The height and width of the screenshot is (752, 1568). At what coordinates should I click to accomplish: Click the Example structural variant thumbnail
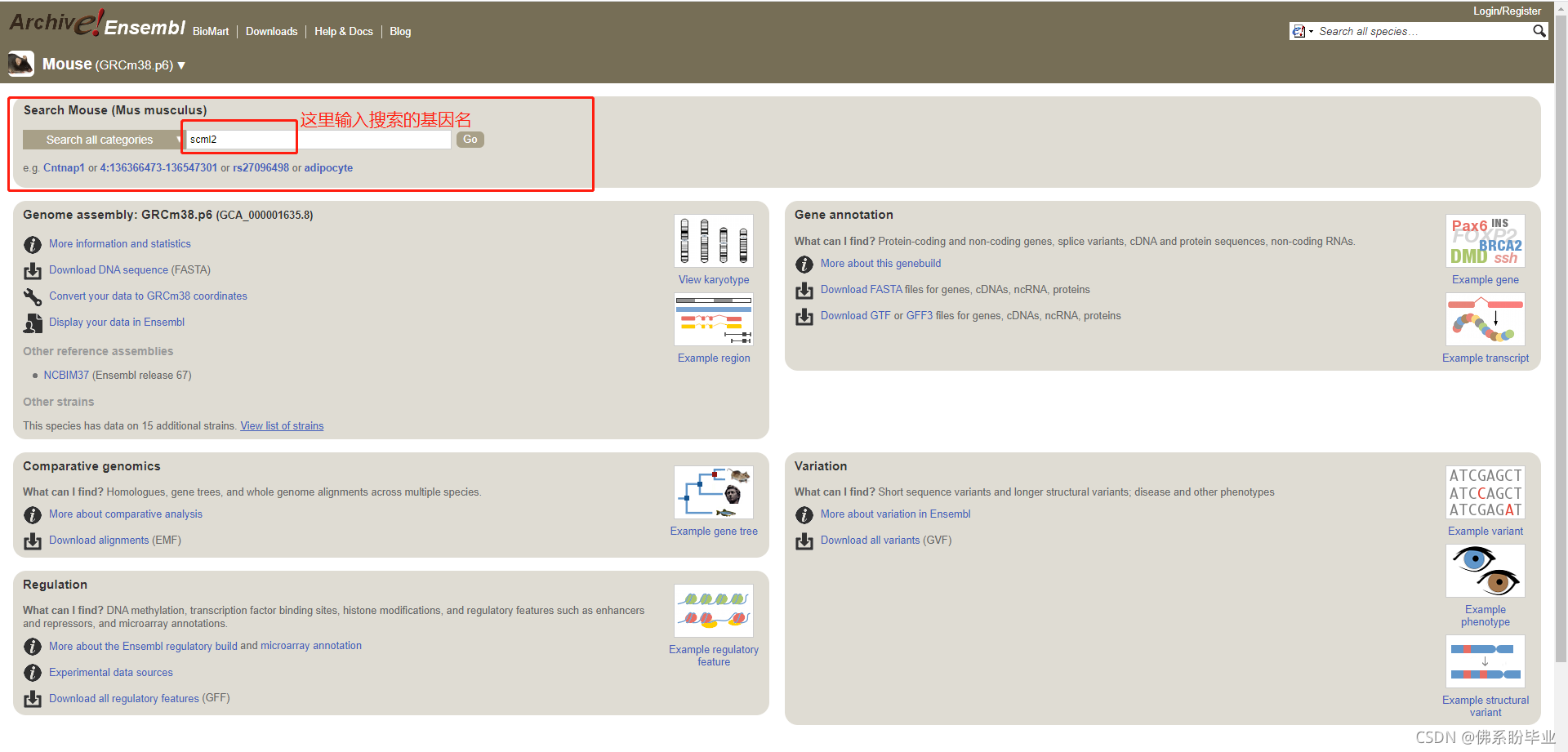point(1486,661)
